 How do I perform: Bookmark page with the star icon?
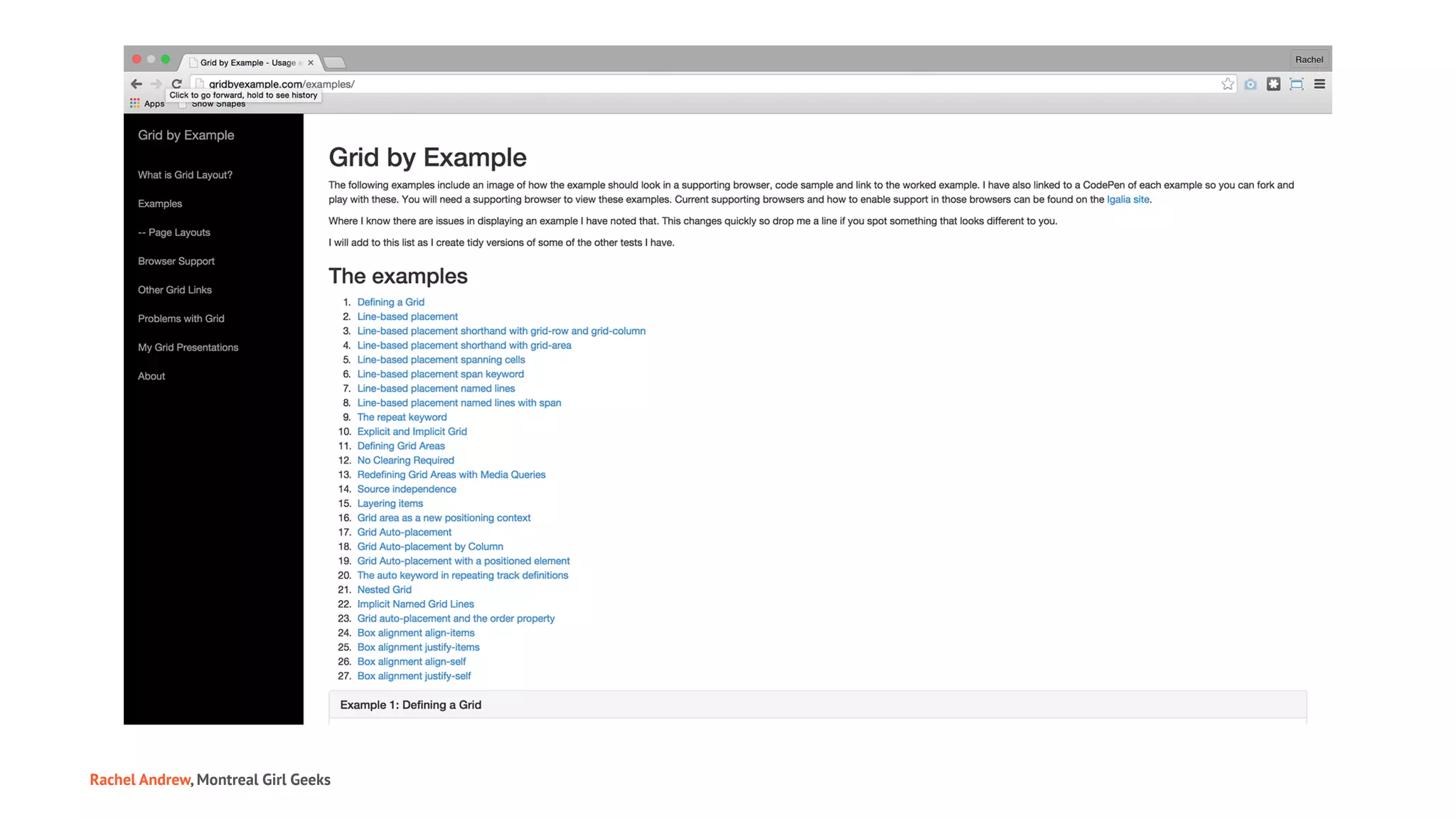[1227, 84]
